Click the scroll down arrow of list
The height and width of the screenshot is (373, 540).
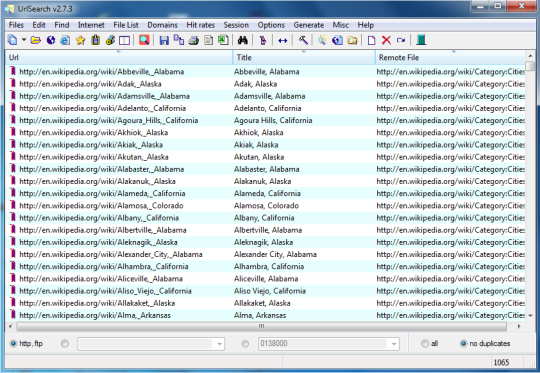click(530, 315)
